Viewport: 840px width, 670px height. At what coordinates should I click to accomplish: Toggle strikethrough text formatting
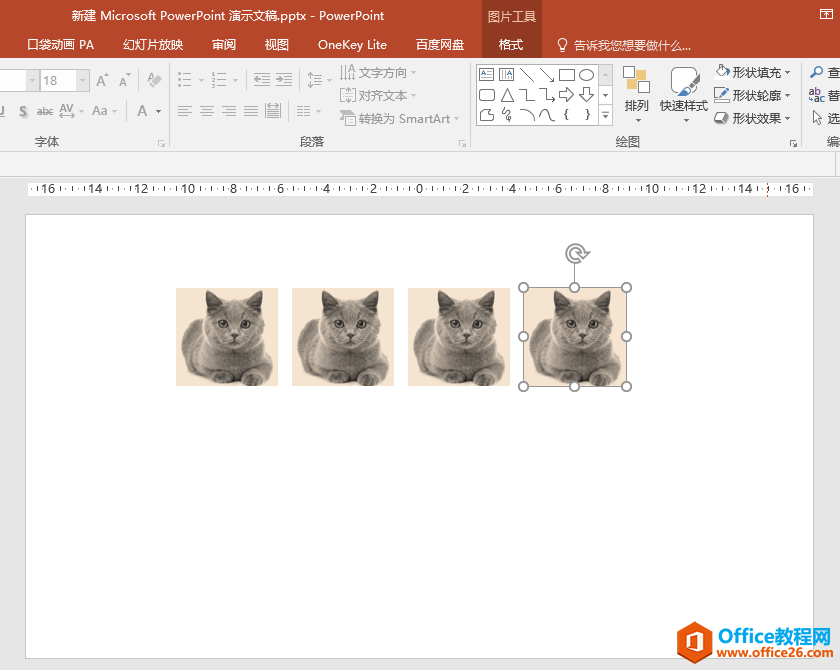pyautogui.click(x=45, y=111)
